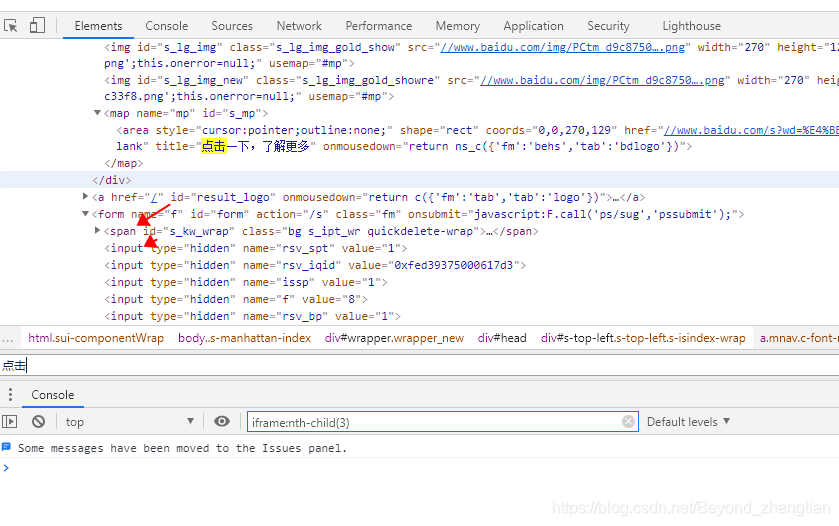Collapse the form id="form" node
Viewport: 839px width, 526px height.
pyautogui.click(x=85, y=214)
